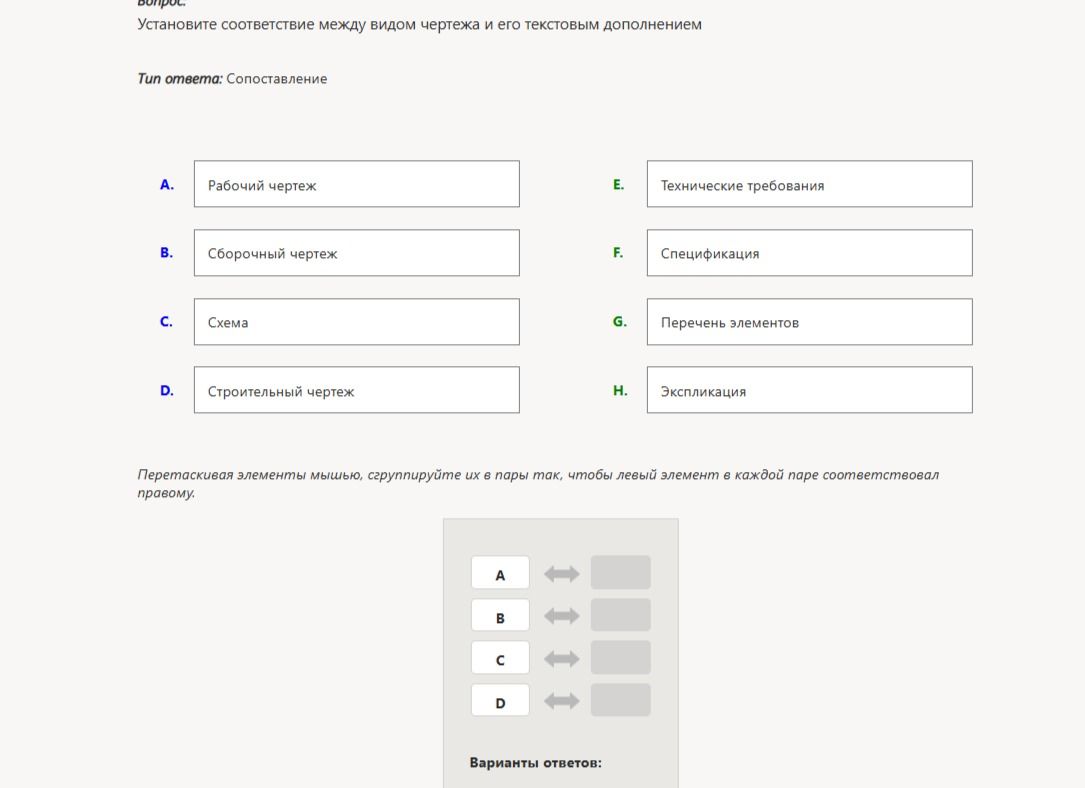Select the 'Сборочный чертеж' answer box
1085x788 pixels.
click(356, 253)
